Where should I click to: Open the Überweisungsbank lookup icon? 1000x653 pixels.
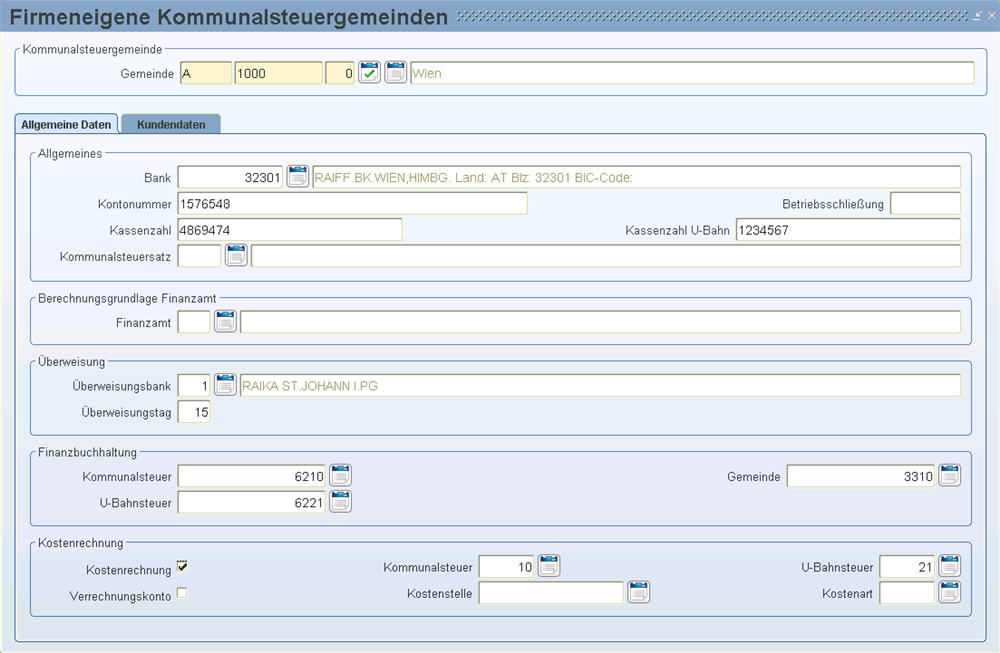pyautogui.click(x=226, y=385)
